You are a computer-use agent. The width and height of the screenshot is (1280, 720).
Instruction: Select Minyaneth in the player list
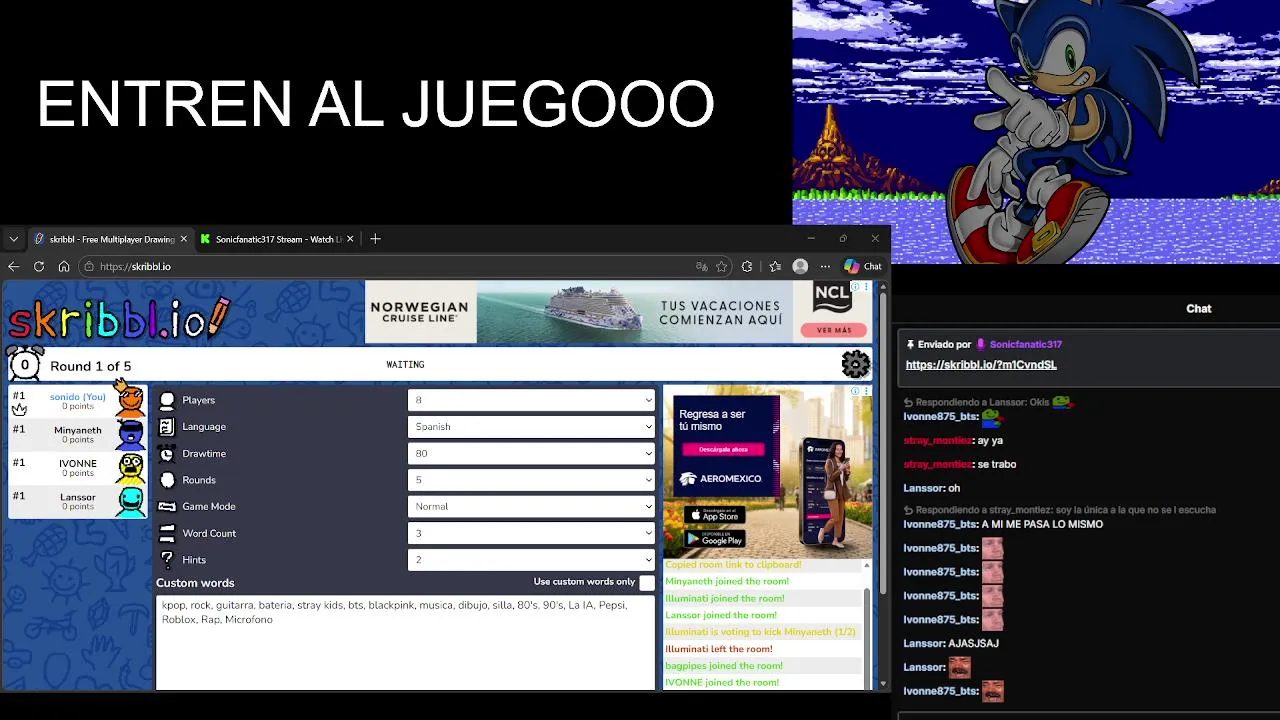(78, 434)
